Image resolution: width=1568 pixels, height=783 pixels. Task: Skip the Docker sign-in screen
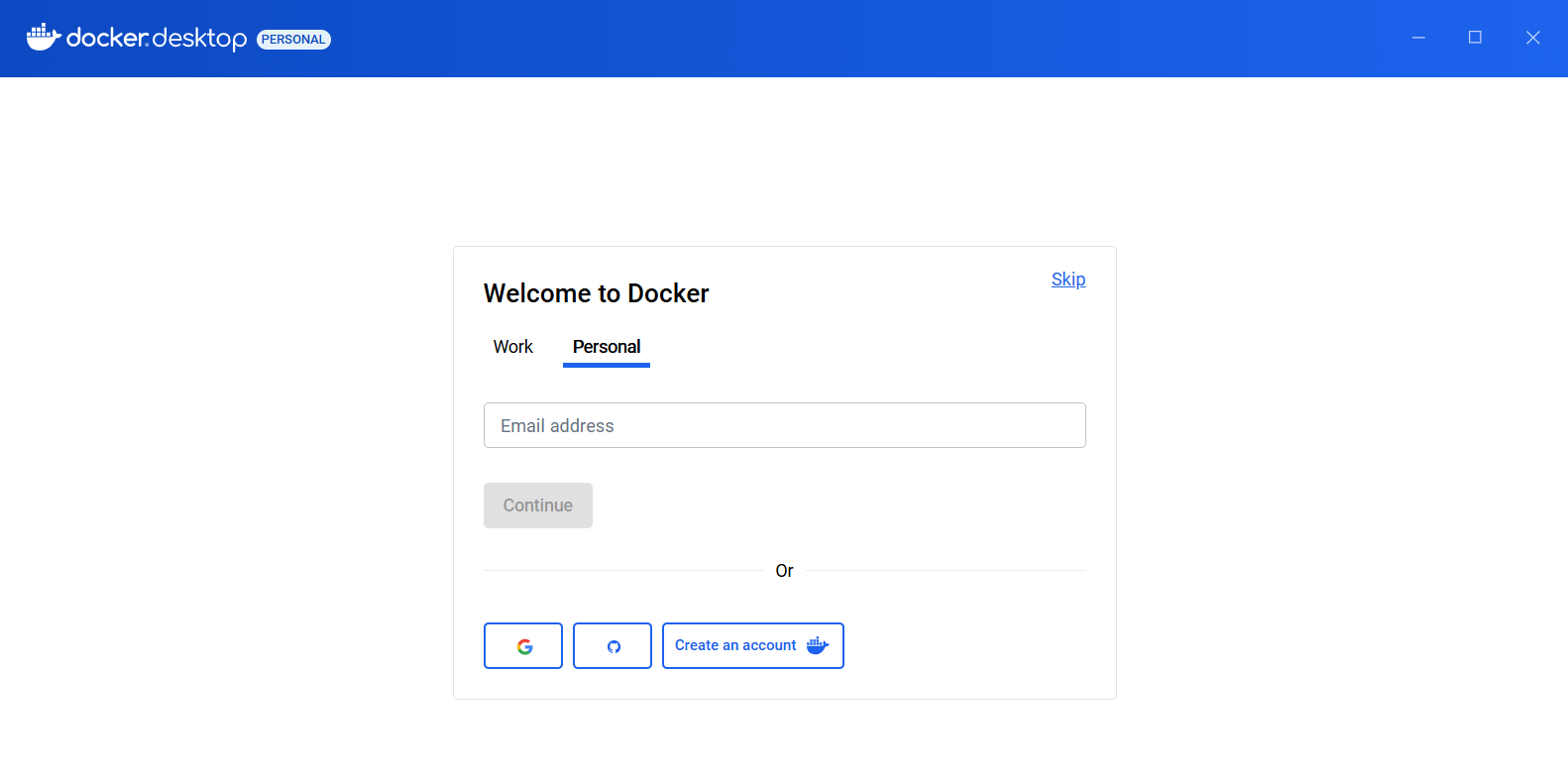coord(1068,280)
